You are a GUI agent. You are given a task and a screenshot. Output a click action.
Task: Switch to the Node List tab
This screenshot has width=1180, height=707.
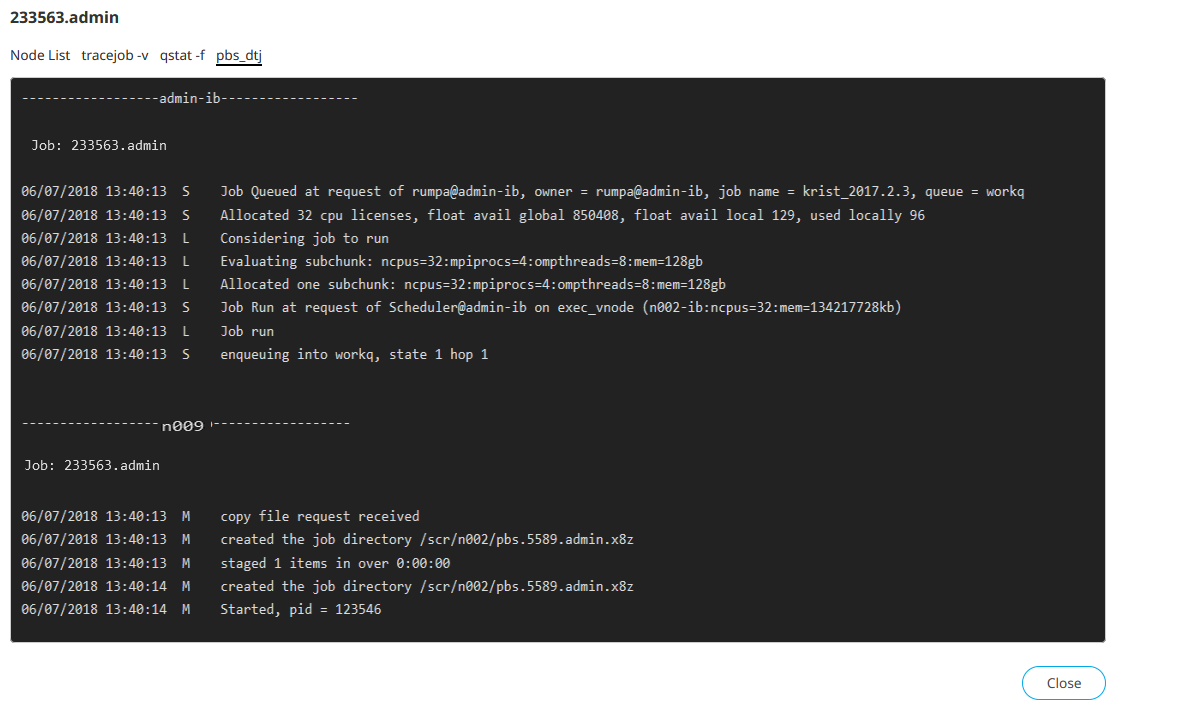(40, 55)
